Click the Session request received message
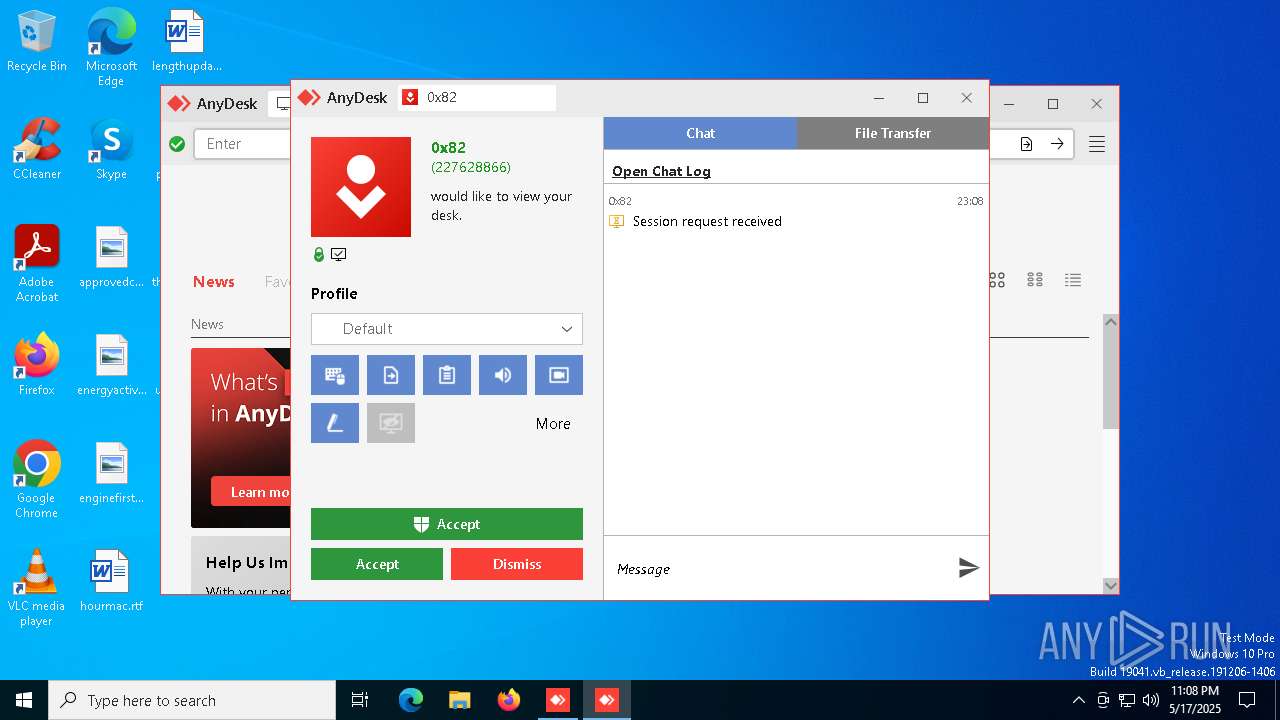 point(707,221)
